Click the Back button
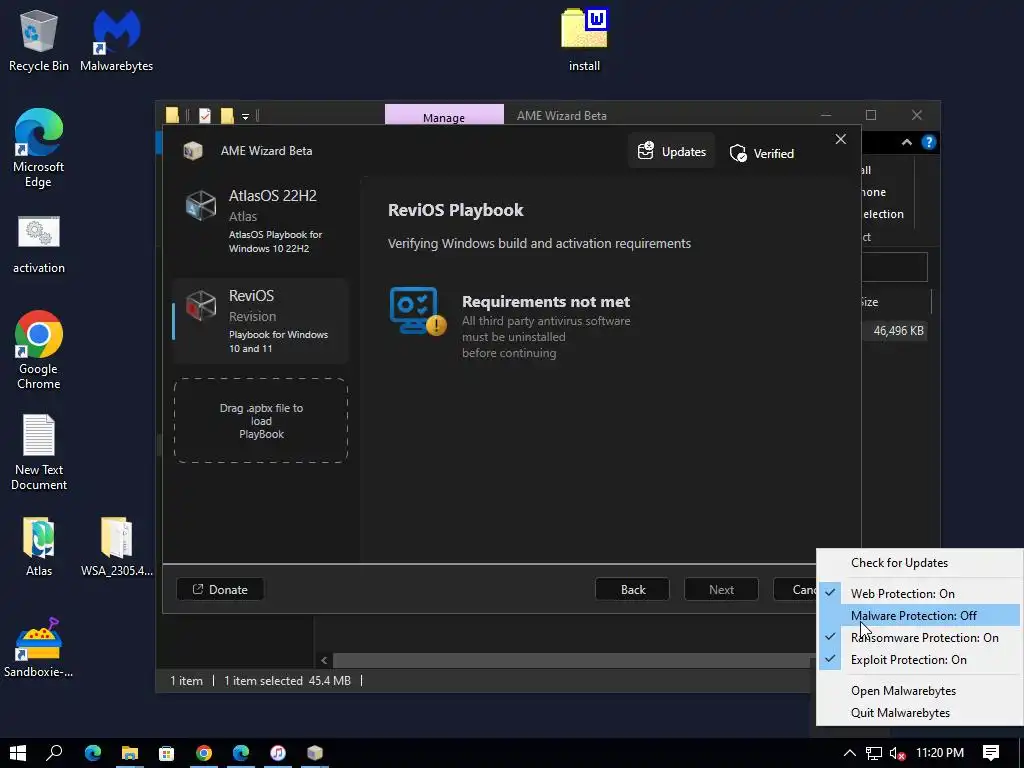Screen dimensions: 1024x768 coord(632,590)
